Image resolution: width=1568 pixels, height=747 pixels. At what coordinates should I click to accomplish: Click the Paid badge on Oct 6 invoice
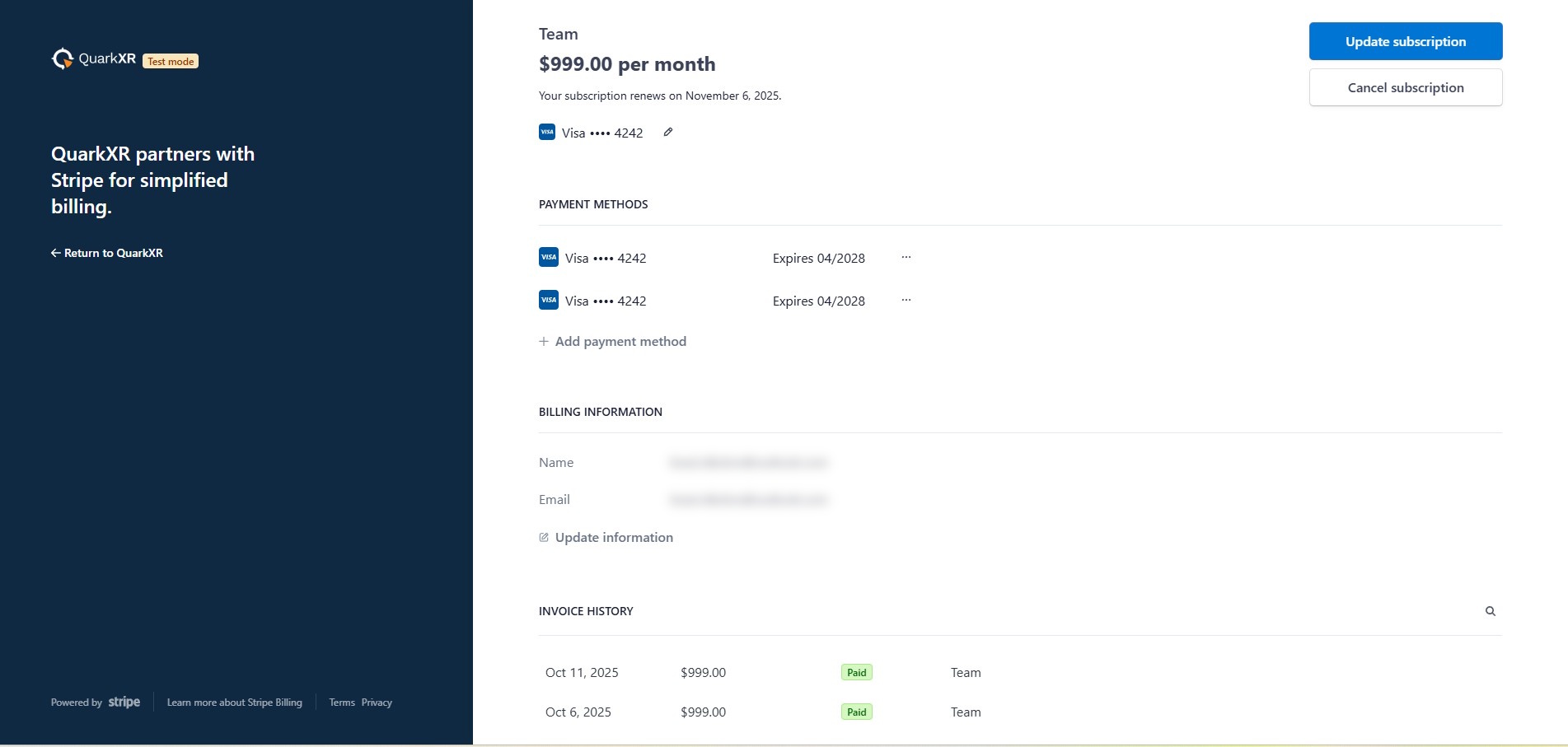(x=857, y=712)
